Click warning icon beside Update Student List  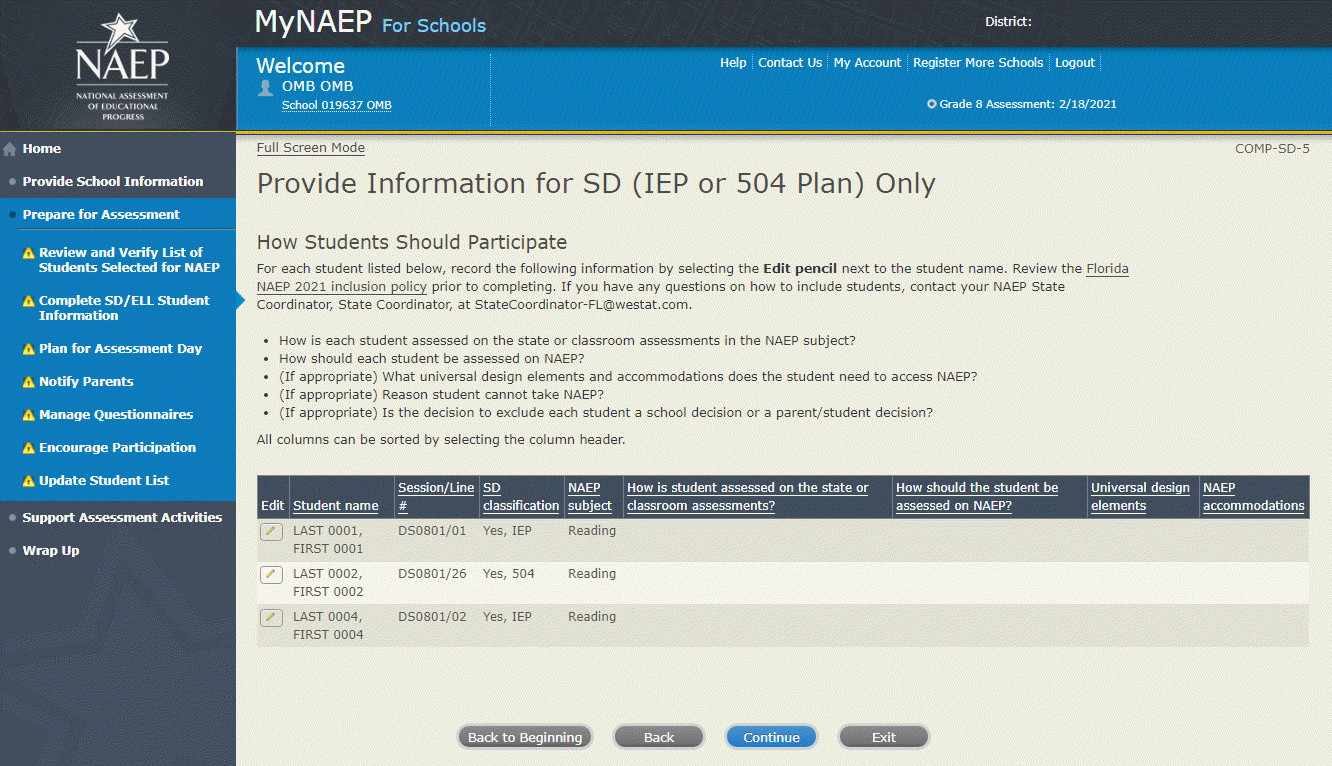(x=29, y=481)
